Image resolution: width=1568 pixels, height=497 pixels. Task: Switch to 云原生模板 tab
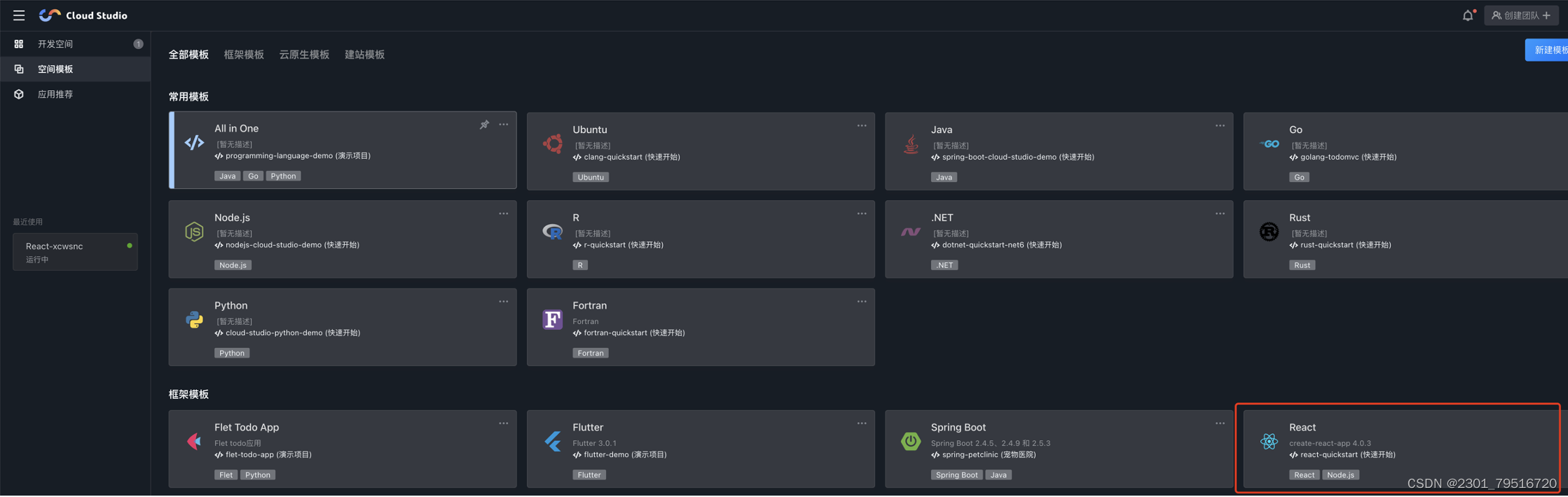click(304, 55)
